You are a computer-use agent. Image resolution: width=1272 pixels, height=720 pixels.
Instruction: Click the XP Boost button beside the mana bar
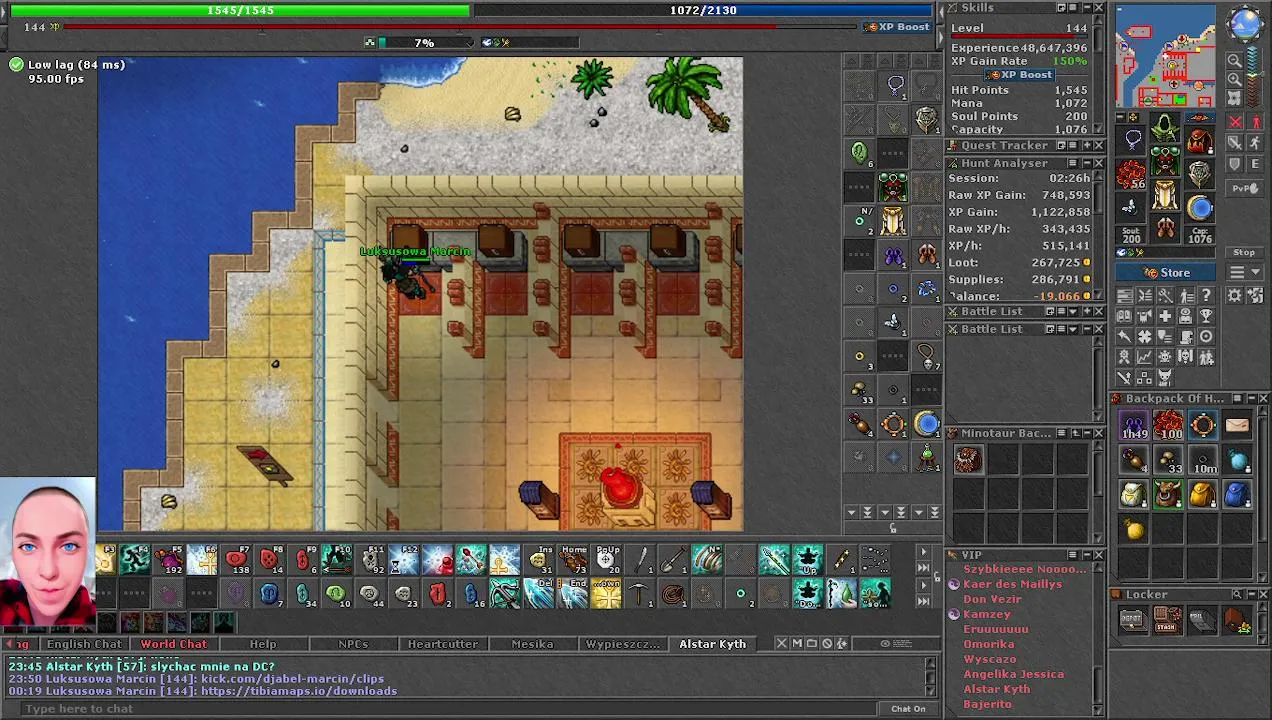(x=897, y=27)
